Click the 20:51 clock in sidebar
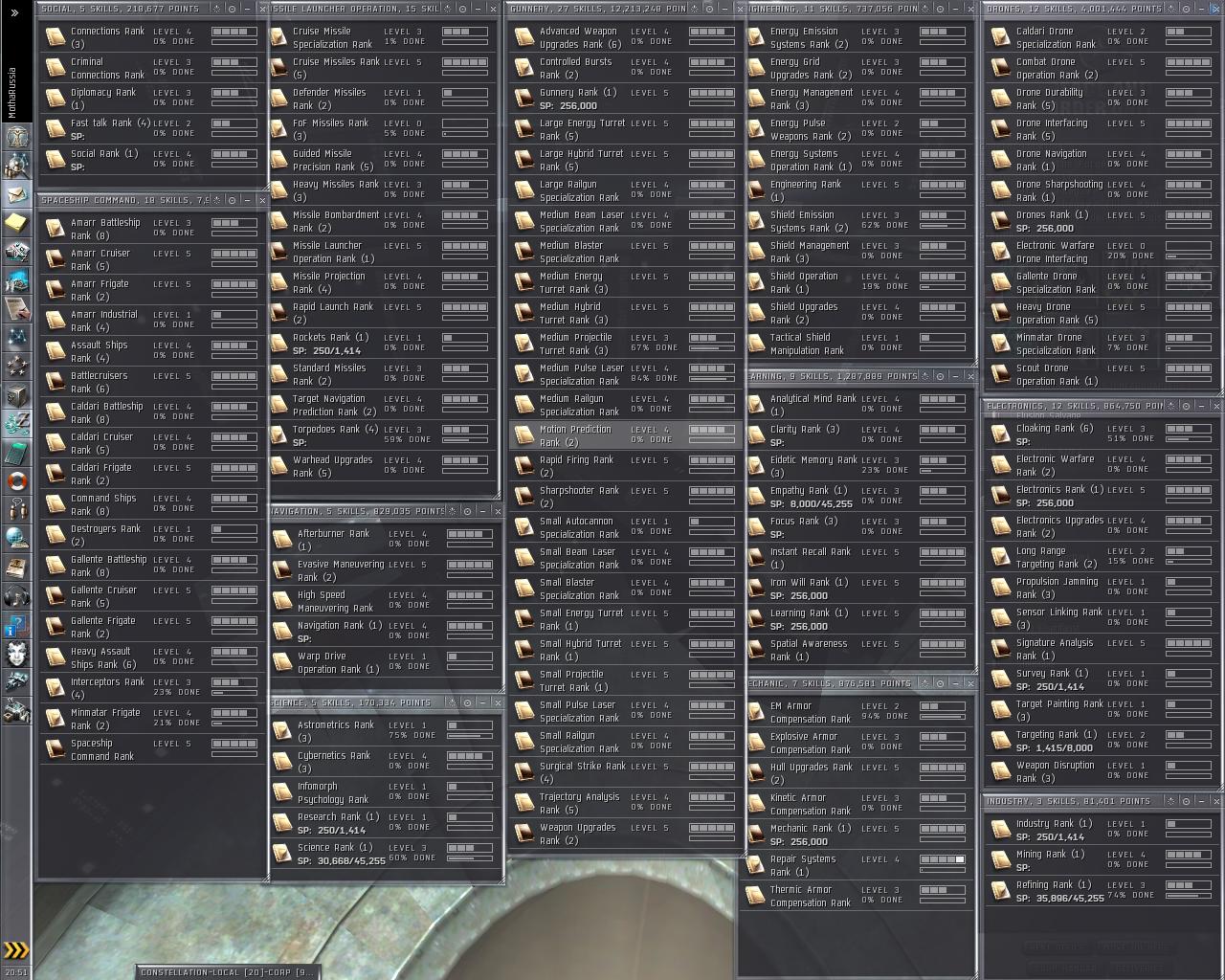The height and width of the screenshot is (980, 1225). [x=16, y=972]
